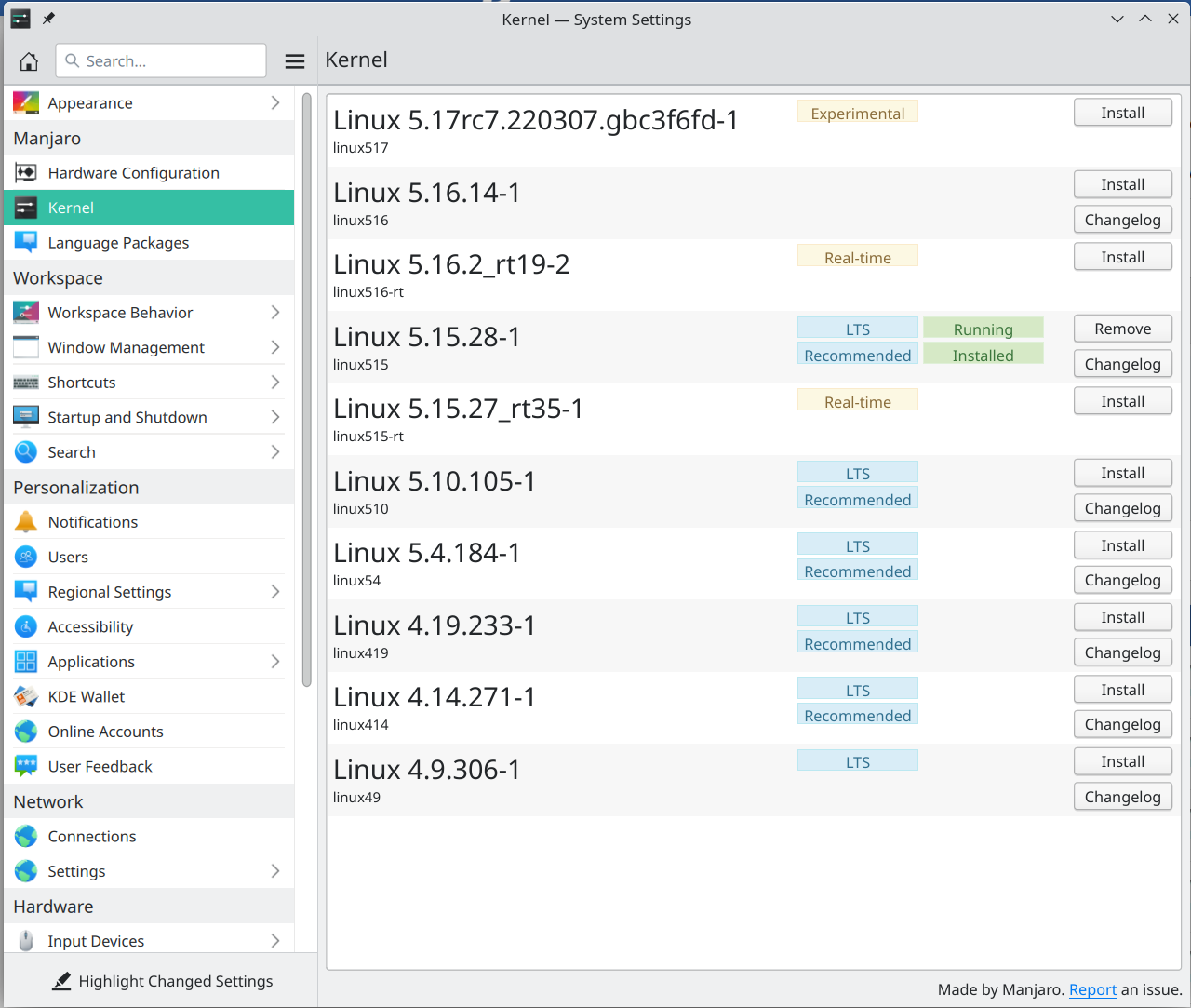Image resolution: width=1191 pixels, height=1008 pixels.
Task: Open Language Packages page
Action: [x=149, y=243]
